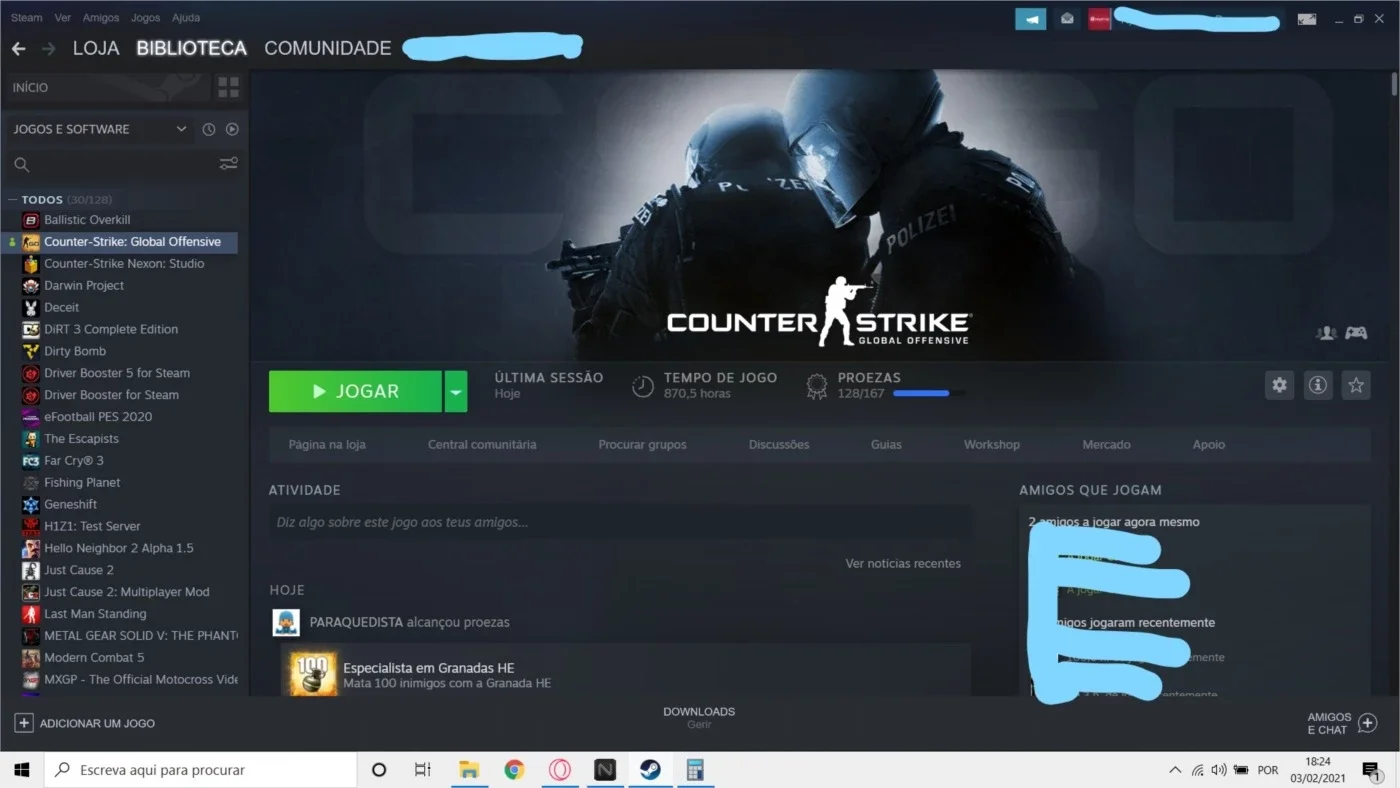This screenshot has width=1400, height=788.
Task: Go to the Loja tab
Action: tap(96, 48)
